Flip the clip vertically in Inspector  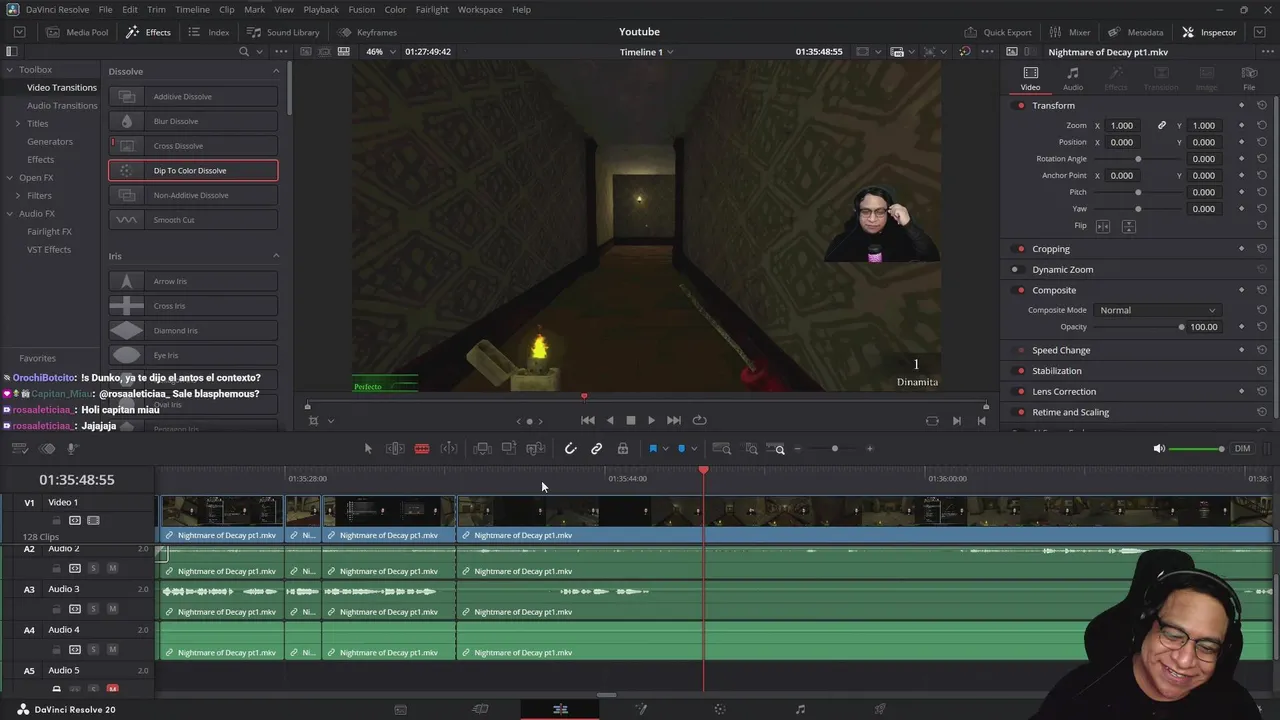[1129, 226]
